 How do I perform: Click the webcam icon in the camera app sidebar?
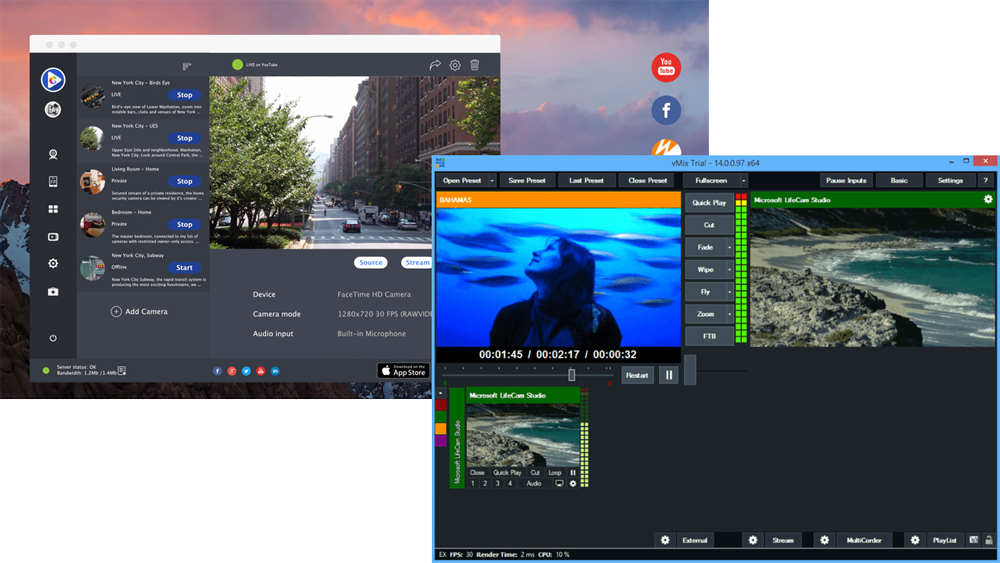(53, 154)
